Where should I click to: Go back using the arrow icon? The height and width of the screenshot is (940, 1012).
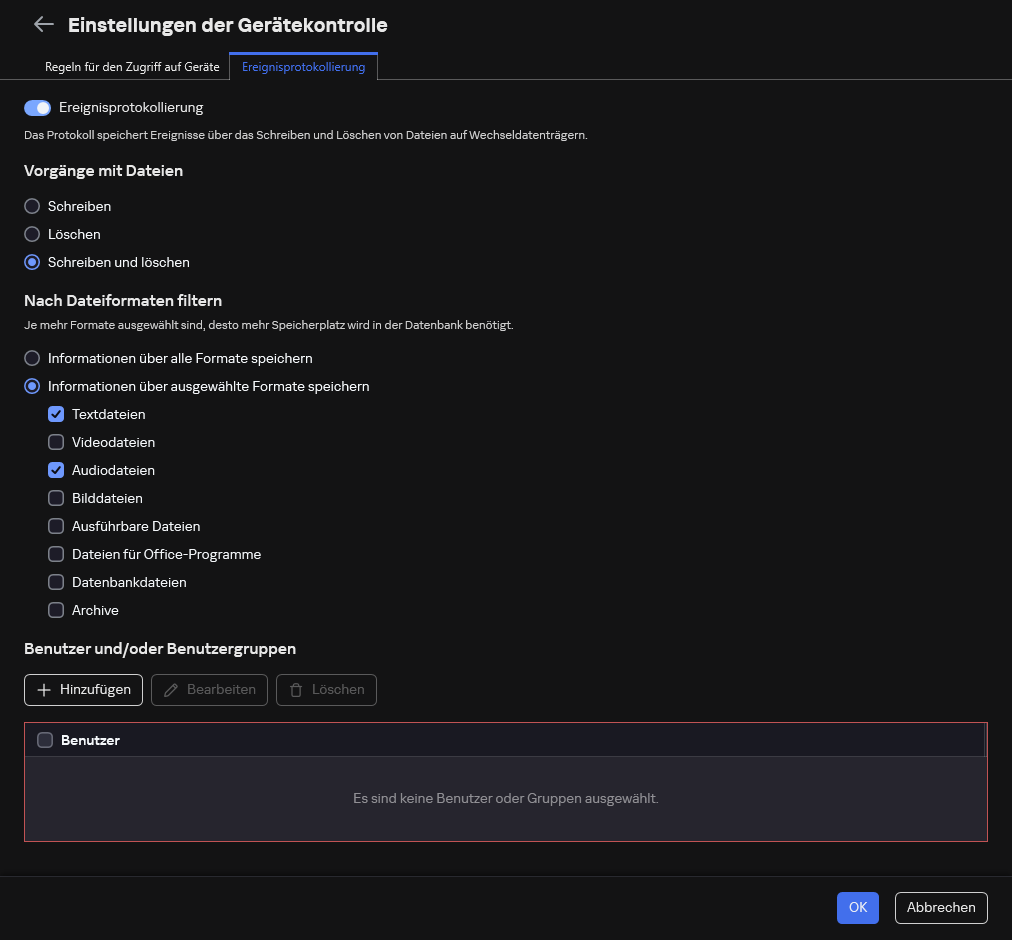pos(43,25)
